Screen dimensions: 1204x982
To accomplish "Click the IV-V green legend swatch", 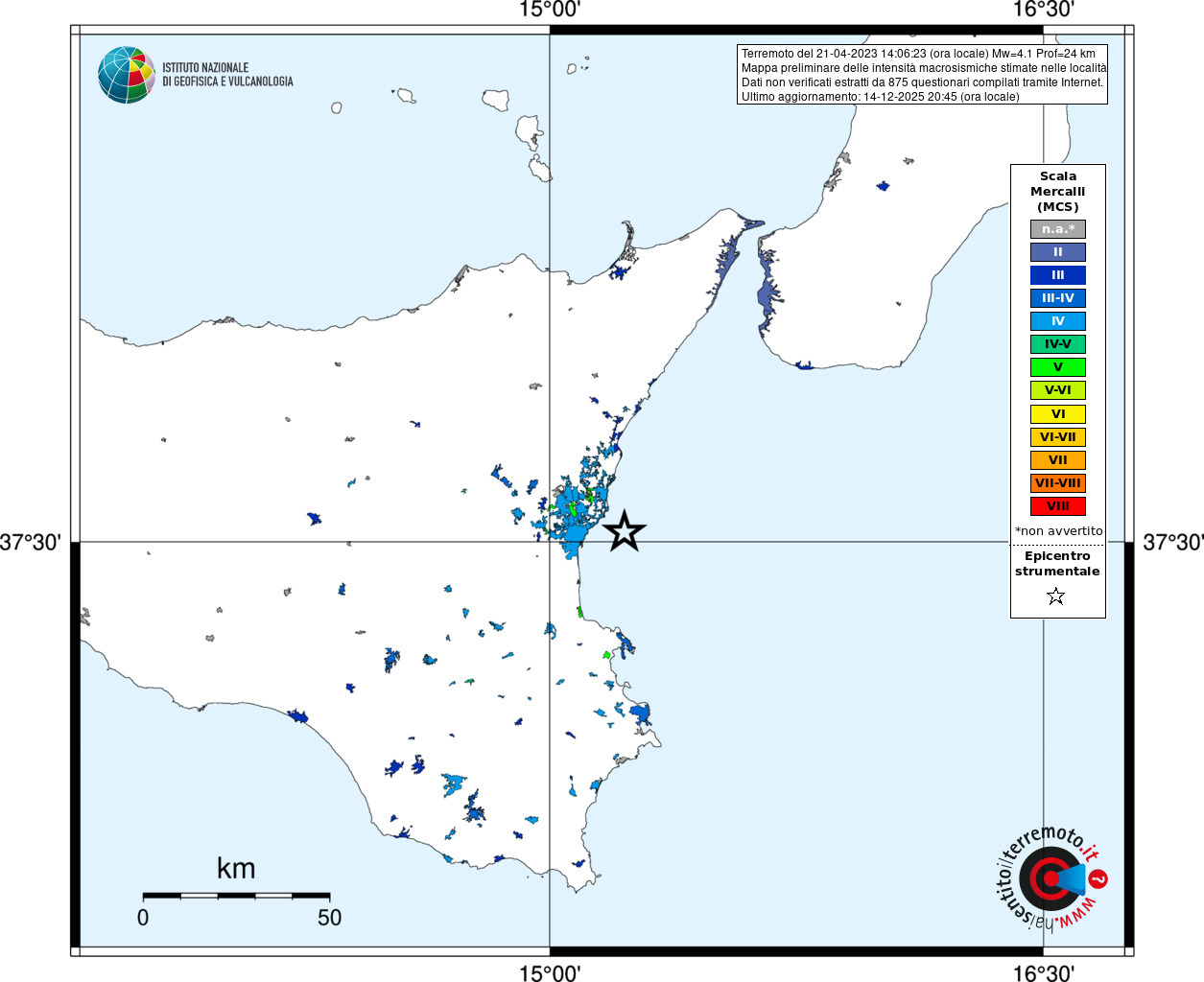I will coord(1057,344).
